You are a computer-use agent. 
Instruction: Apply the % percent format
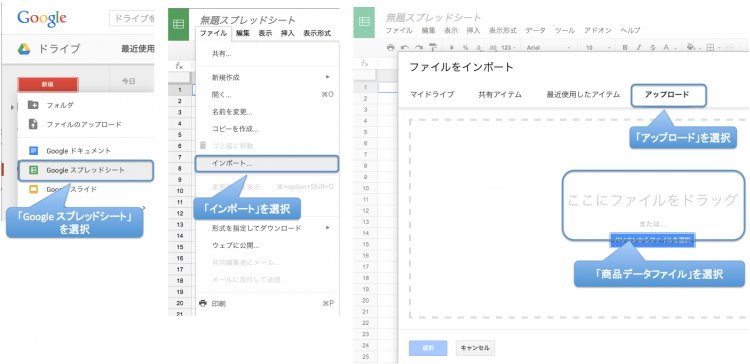(465, 48)
